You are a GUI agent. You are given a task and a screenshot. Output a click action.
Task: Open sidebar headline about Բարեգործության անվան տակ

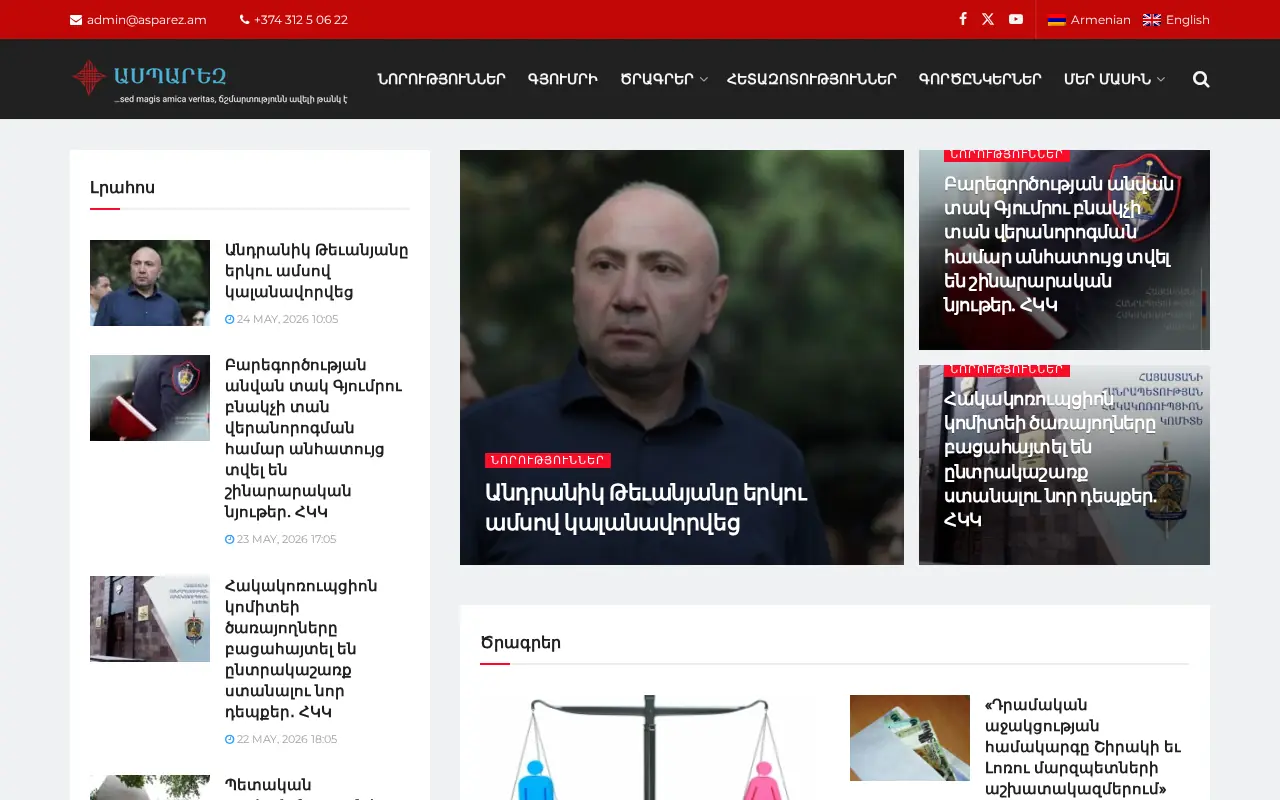(314, 439)
